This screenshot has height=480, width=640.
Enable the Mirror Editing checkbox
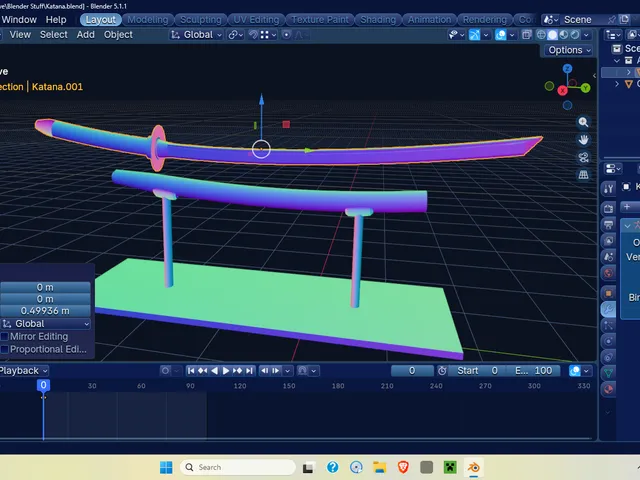(x=4, y=337)
